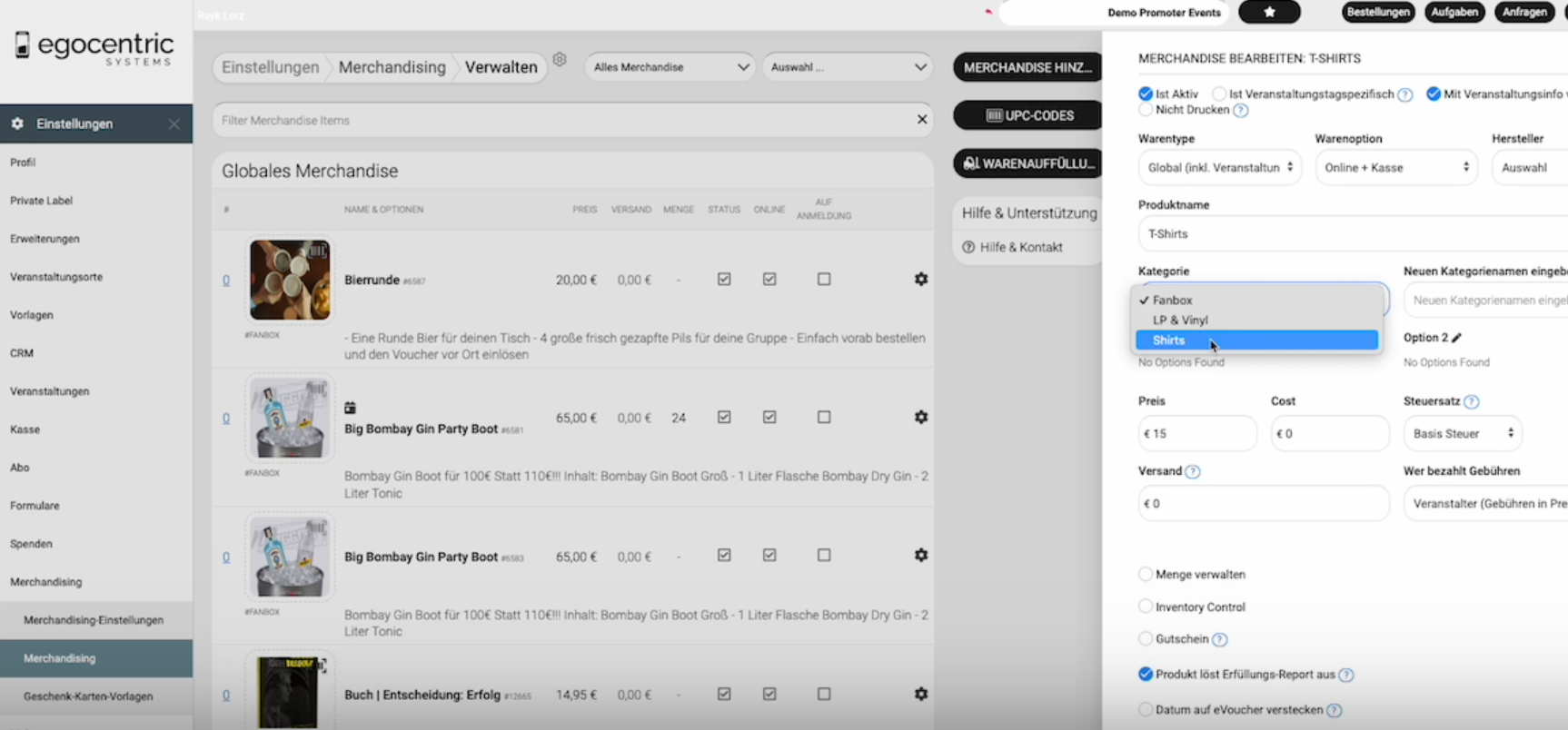
Task: Open the Alles Merchandise dropdown
Action: pos(670,67)
